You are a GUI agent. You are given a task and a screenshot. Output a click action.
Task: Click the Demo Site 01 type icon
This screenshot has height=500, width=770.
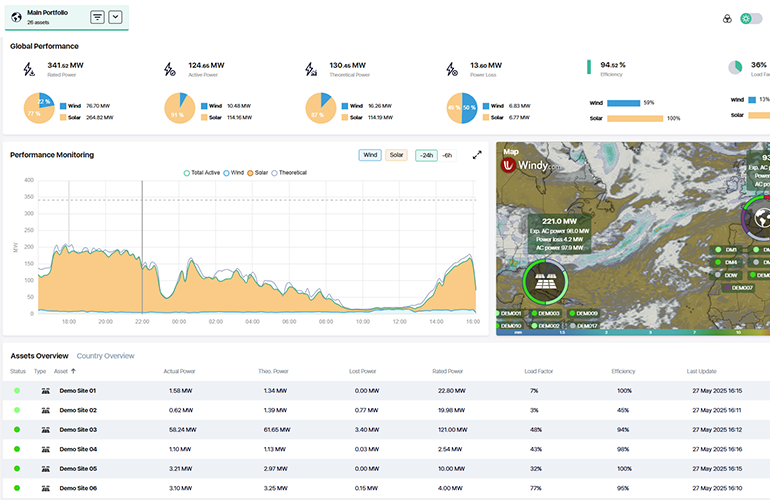tap(45, 390)
